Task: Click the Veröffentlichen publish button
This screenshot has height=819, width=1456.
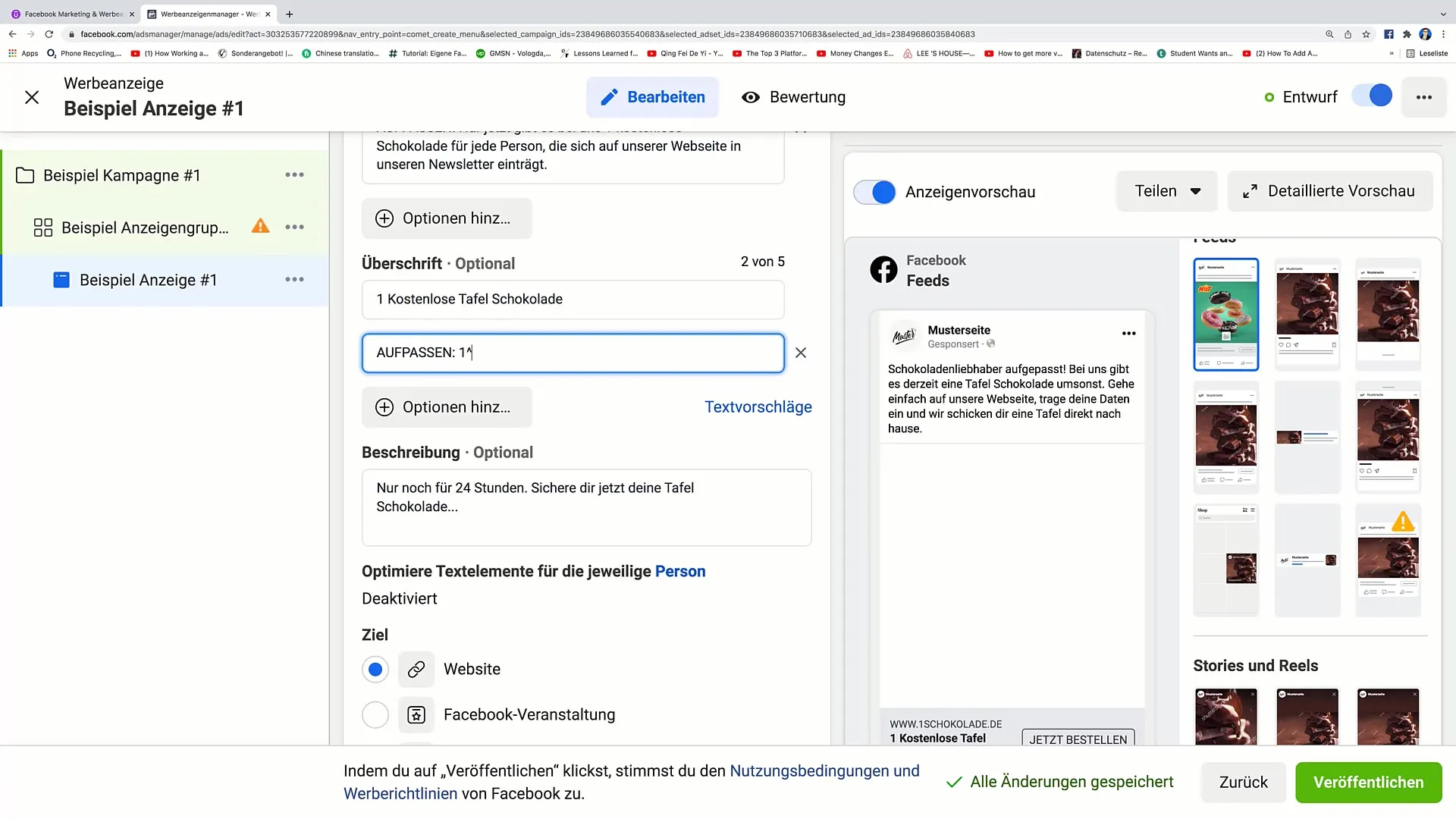Action: pos(1368,782)
